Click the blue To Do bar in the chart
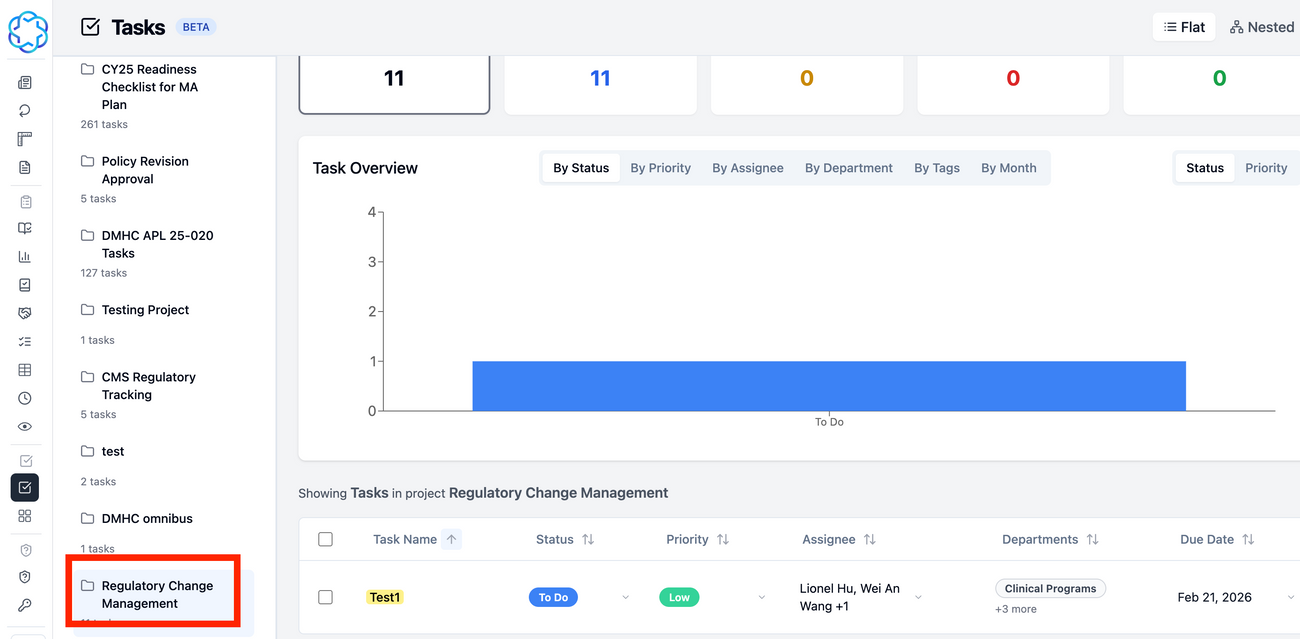Image resolution: width=1300 pixels, height=639 pixels. pos(829,386)
